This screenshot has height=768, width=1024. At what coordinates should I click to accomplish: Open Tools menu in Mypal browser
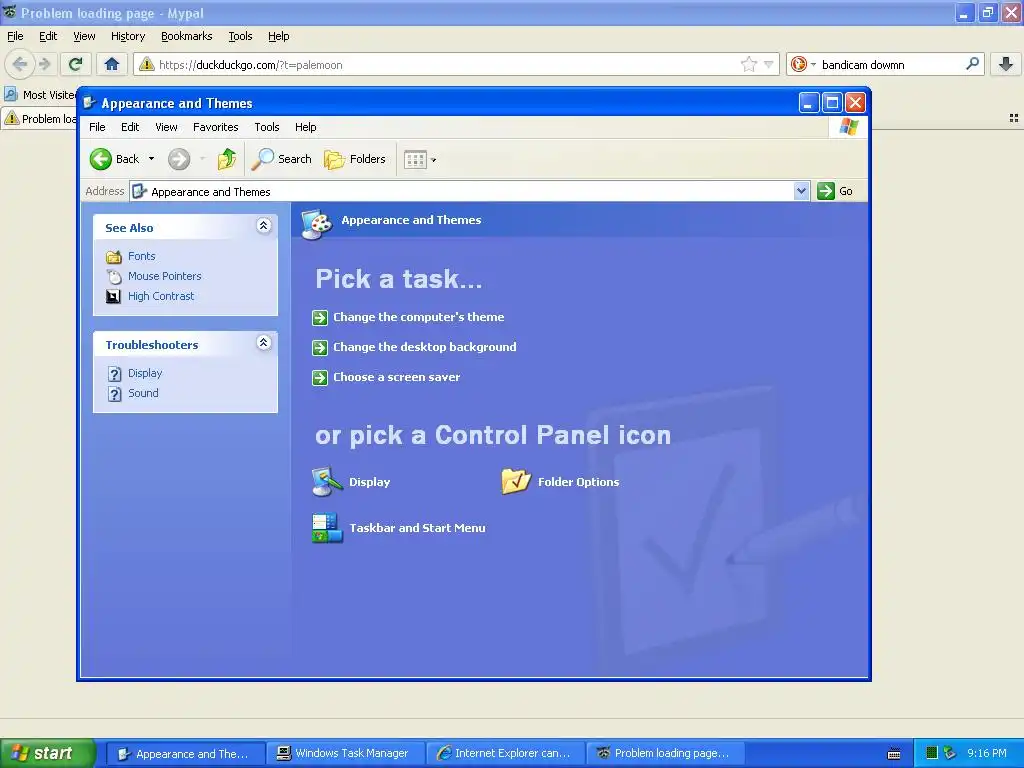[240, 37]
